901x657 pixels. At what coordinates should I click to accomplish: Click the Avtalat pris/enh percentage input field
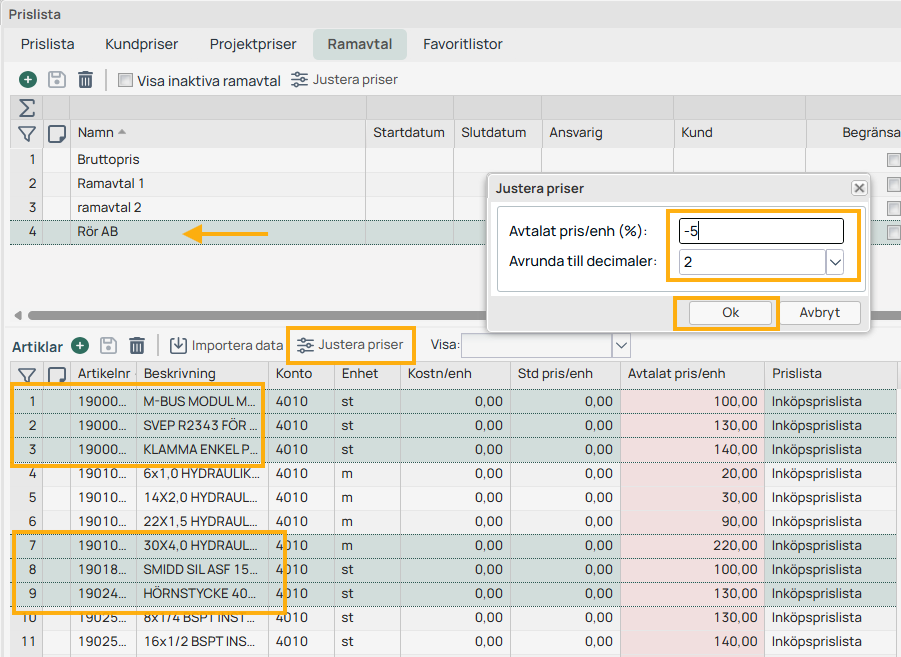[x=761, y=231]
